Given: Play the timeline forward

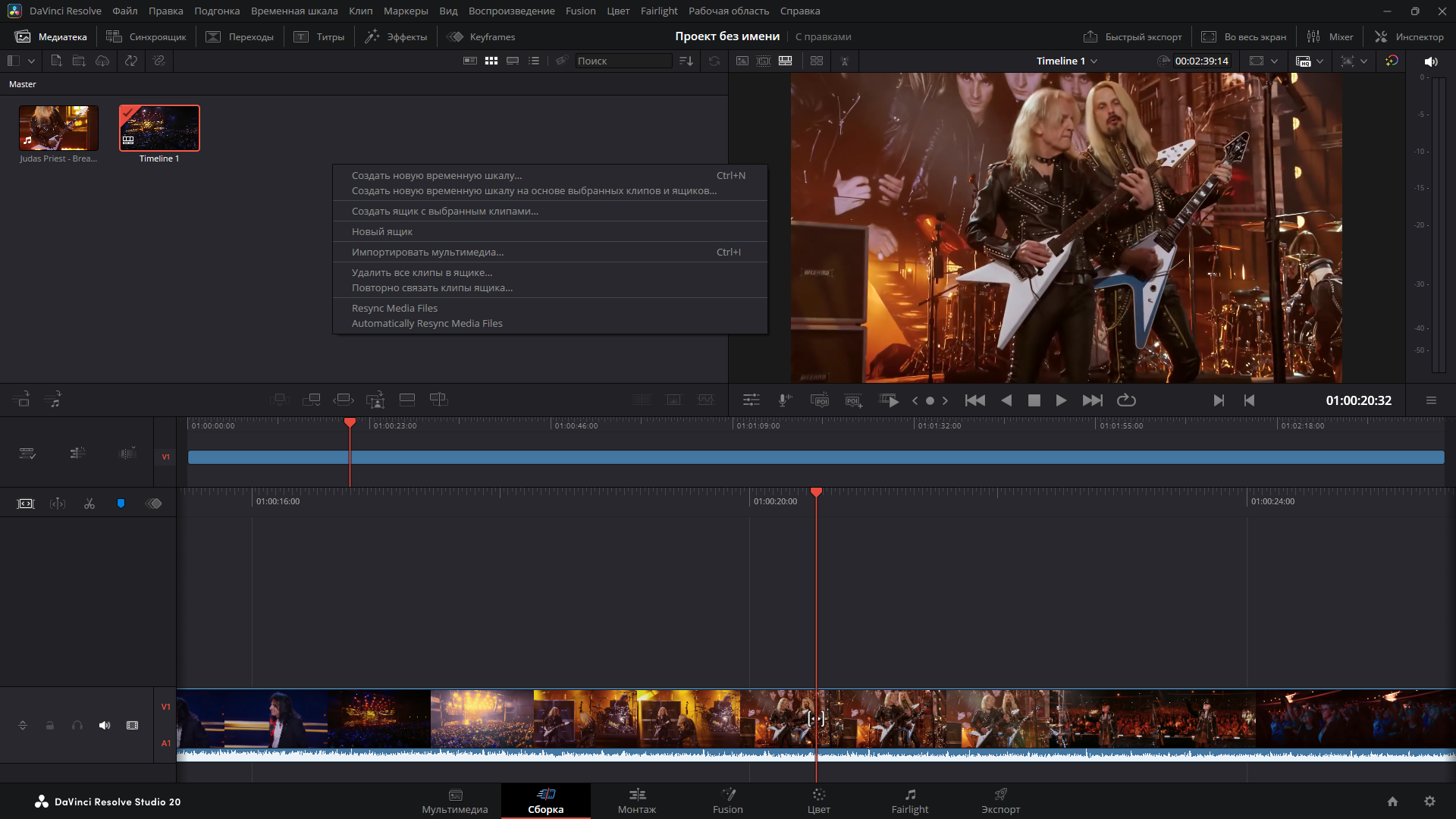Looking at the screenshot, I should pos(1061,400).
